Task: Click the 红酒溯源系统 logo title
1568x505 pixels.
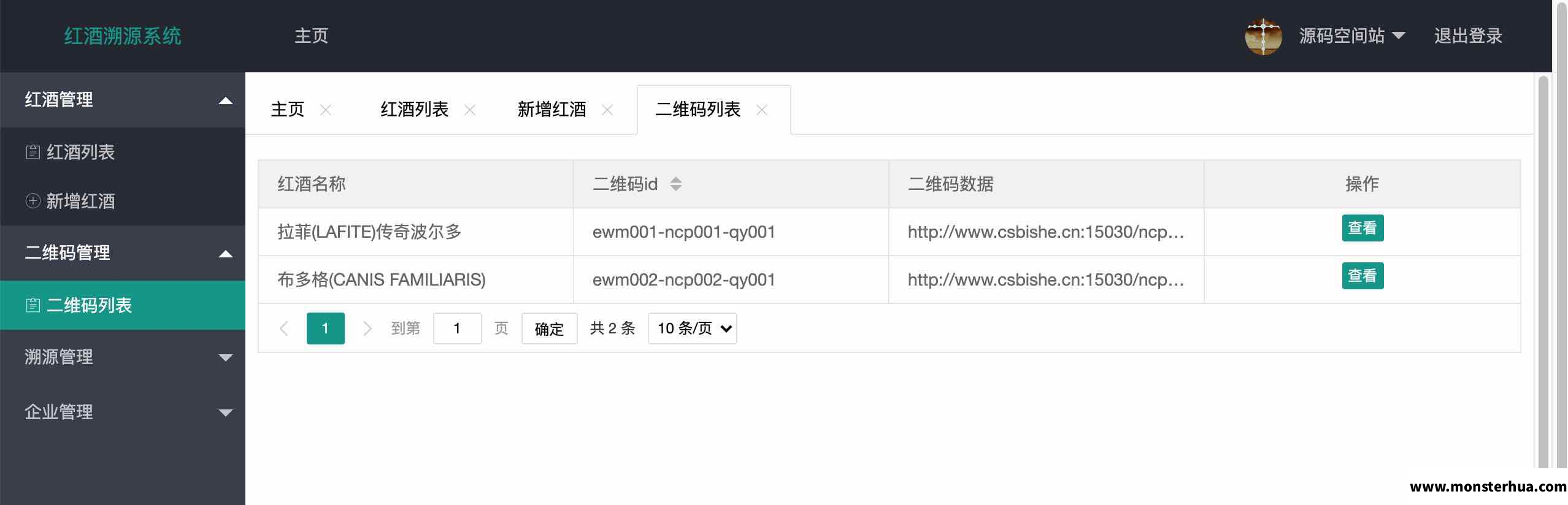Action: click(x=123, y=36)
